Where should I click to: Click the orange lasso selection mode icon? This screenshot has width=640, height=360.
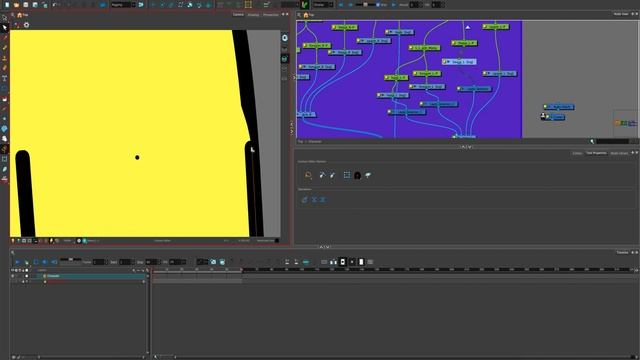[x=308, y=175]
